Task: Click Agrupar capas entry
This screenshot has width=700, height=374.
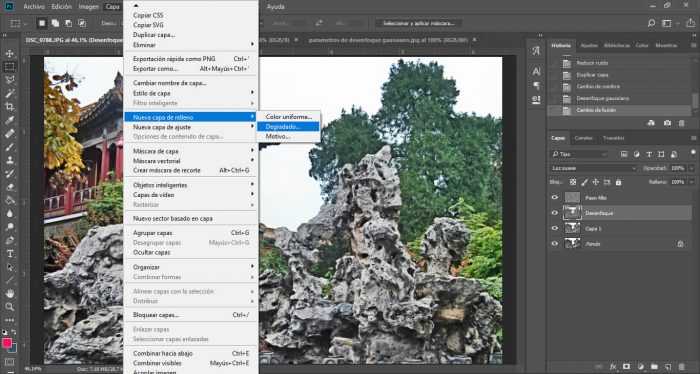Action: tap(192, 233)
